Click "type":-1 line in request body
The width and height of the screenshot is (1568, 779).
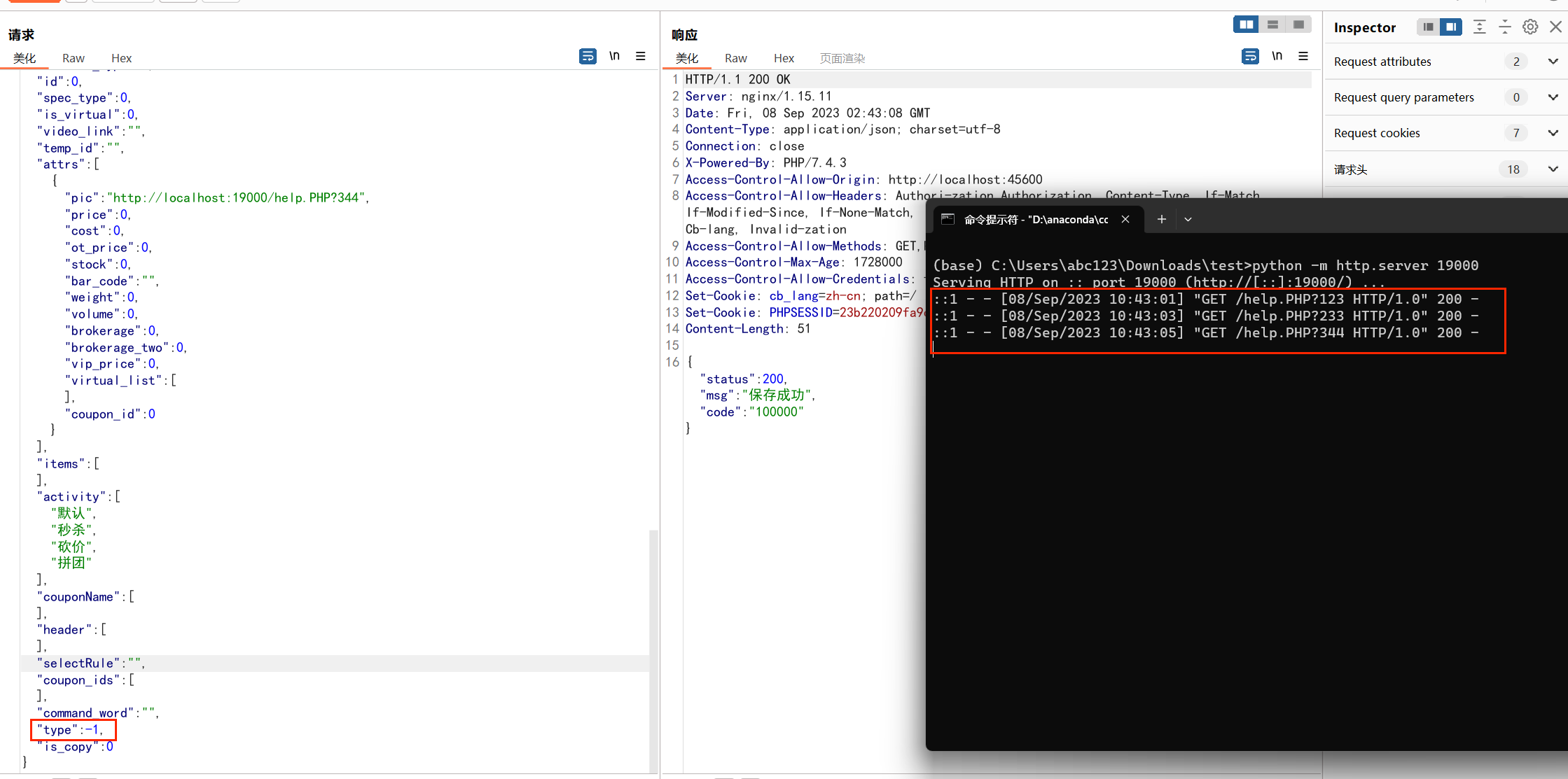(x=70, y=730)
